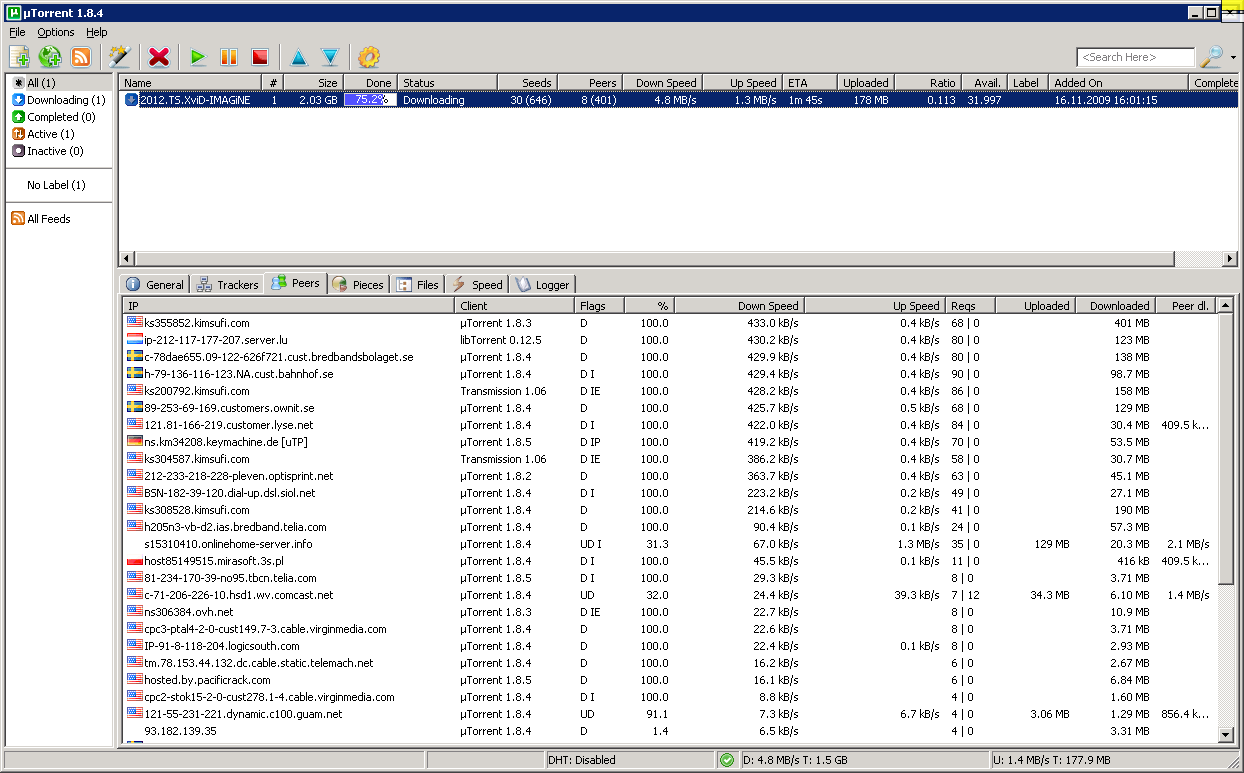Viewport: 1244px width, 773px height.
Task: Click the torrent list horizontal scrollbar left arrow
Action: pos(127,259)
